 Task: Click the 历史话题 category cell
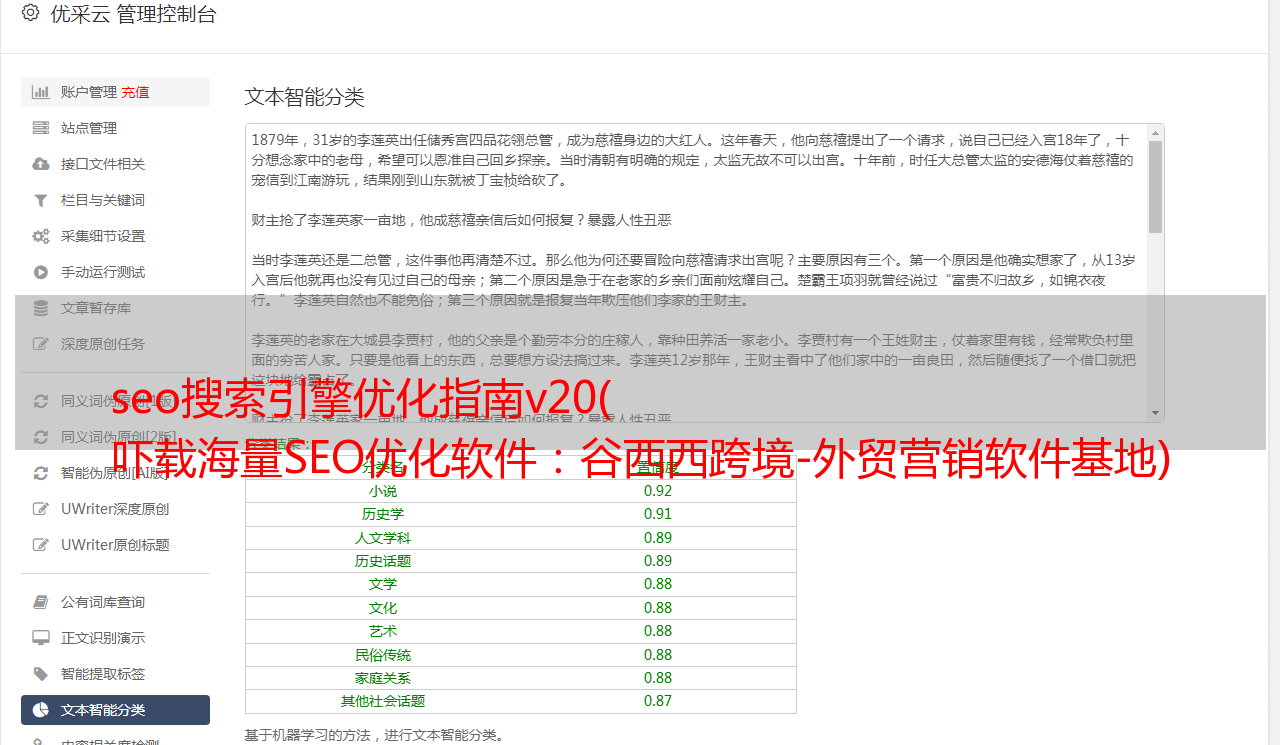[383, 561]
